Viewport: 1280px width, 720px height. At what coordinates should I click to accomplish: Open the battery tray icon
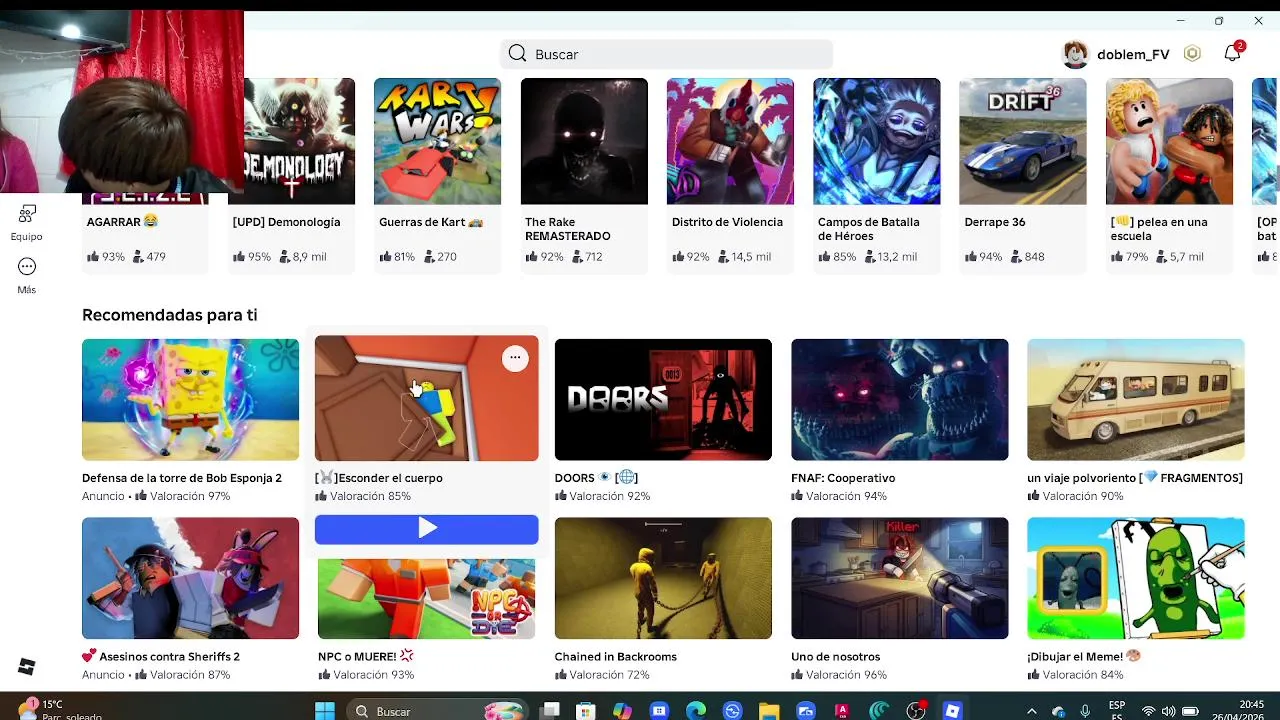(1188, 711)
